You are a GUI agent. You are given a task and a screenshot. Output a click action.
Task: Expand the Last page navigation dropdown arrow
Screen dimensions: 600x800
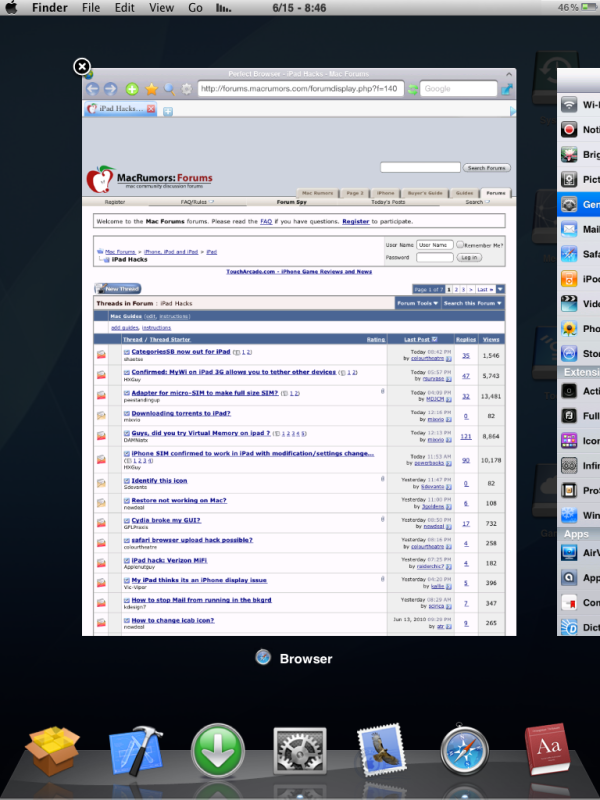tap(498, 289)
